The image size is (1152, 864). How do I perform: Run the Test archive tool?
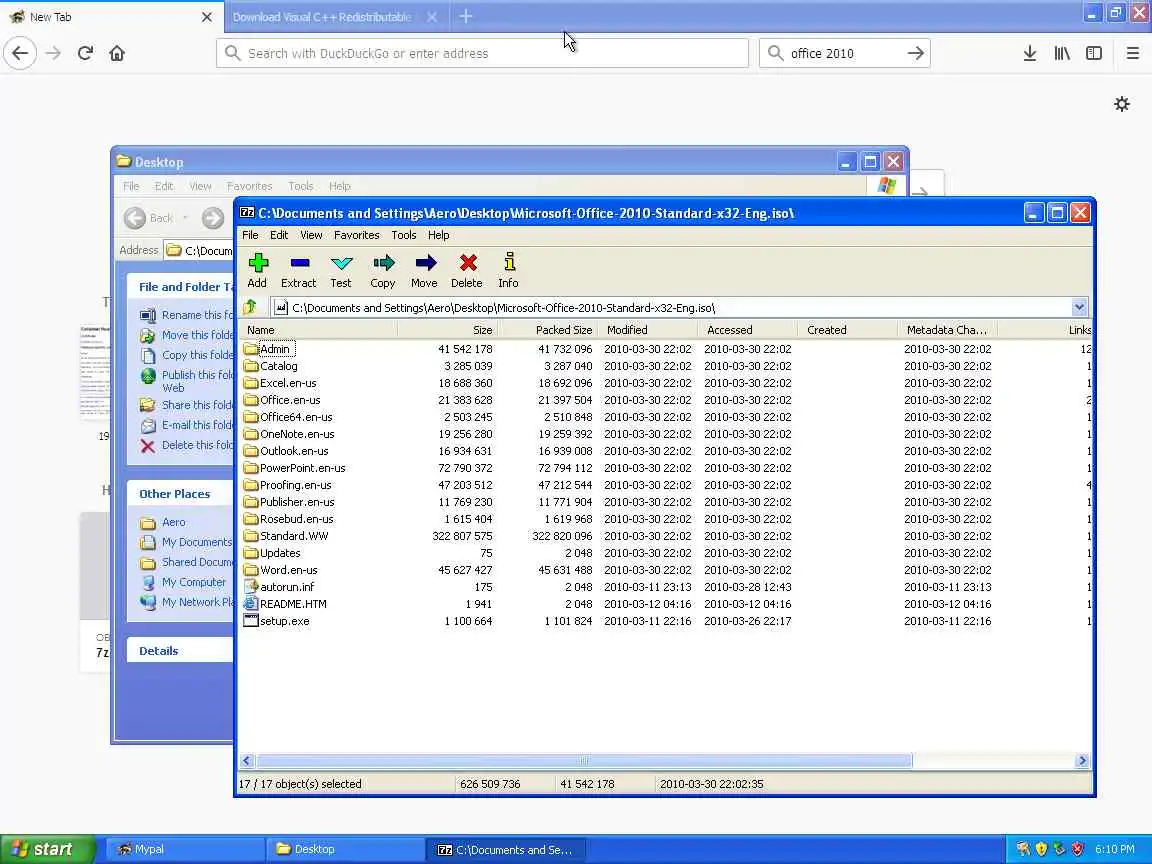[x=341, y=270]
